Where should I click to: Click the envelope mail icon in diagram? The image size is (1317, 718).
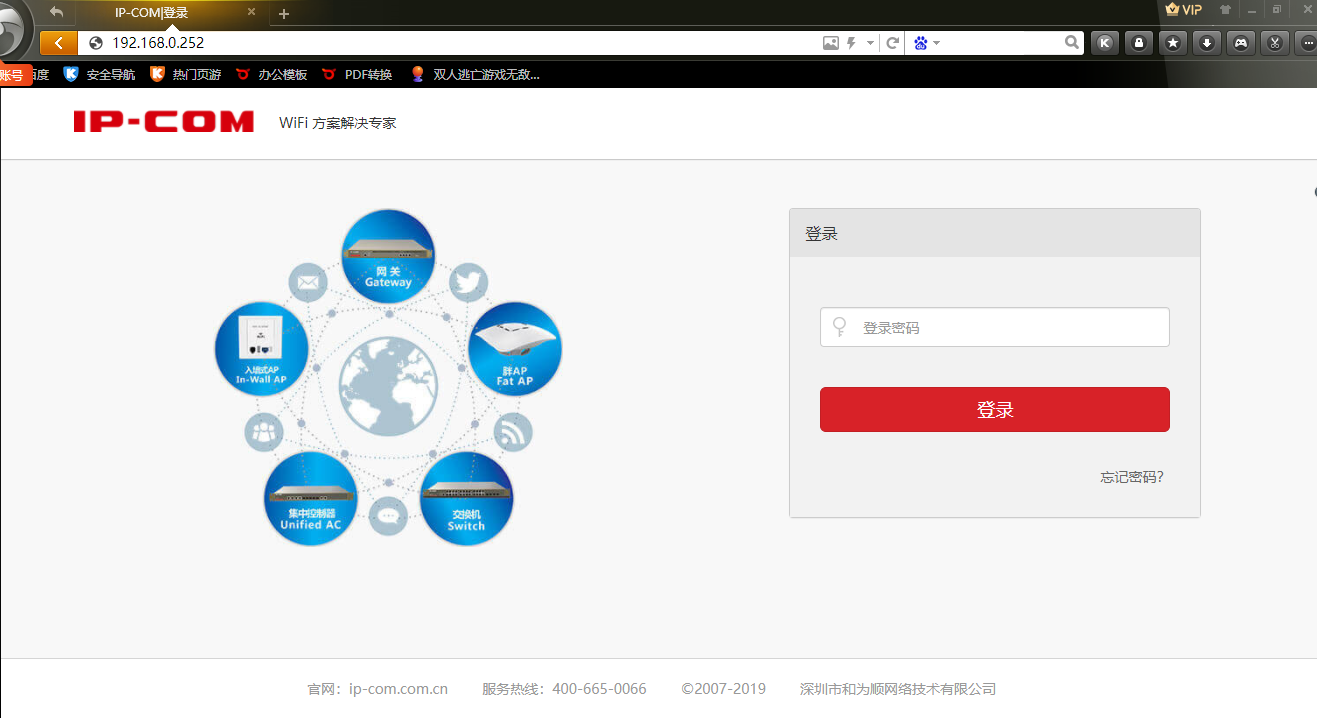[x=308, y=283]
